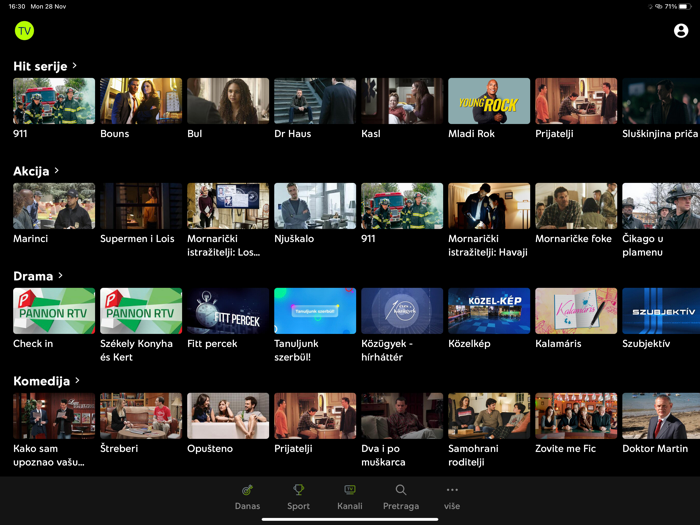The width and height of the screenshot is (700, 525).
Task: Tap the Pretraga magnifier icon
Action: coord(401,490)
